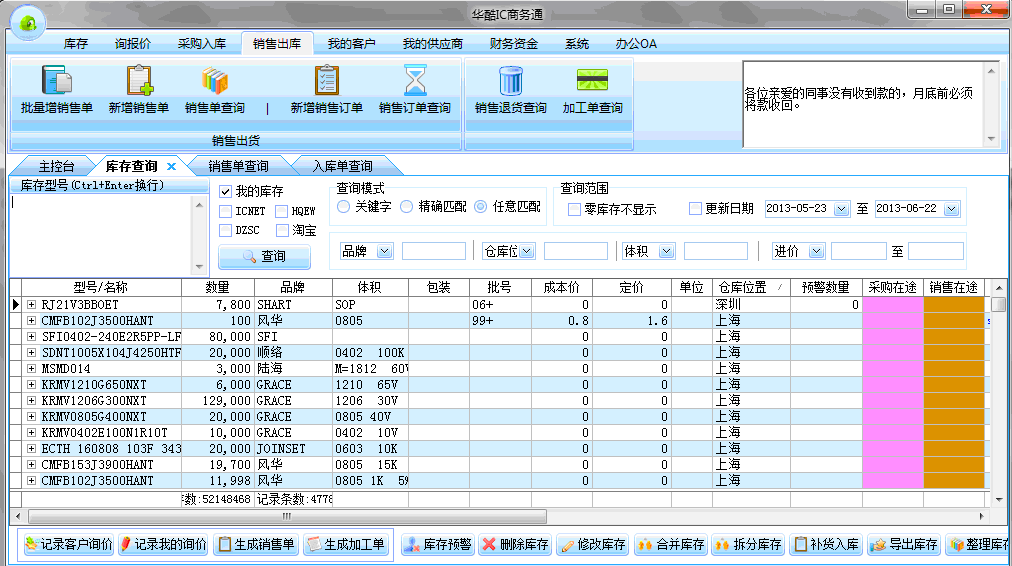Enable the update date checkbox

click(x=695, y=208)
